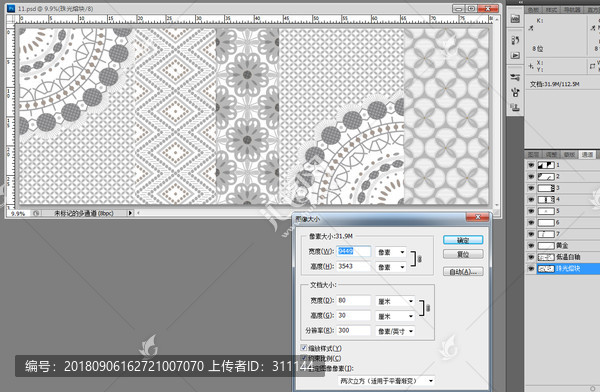Open document width unit dropdown 厘米
Viewport: 600px width, 392px height.
pyautogui.click(x=395, y=301)
